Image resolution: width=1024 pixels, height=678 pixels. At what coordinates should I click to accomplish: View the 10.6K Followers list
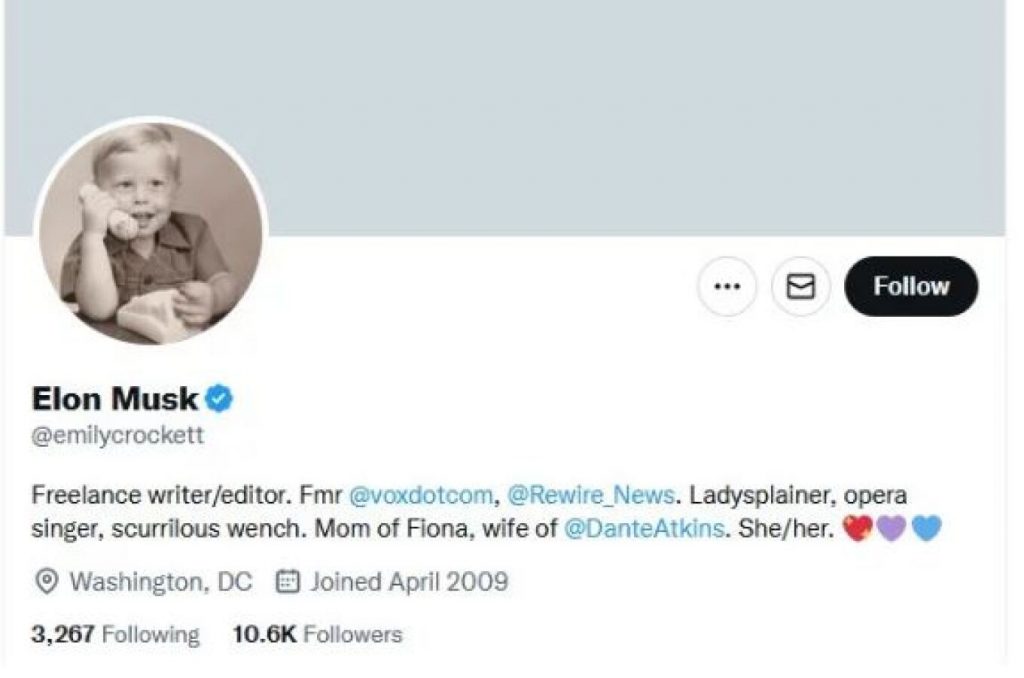point(317,634)
